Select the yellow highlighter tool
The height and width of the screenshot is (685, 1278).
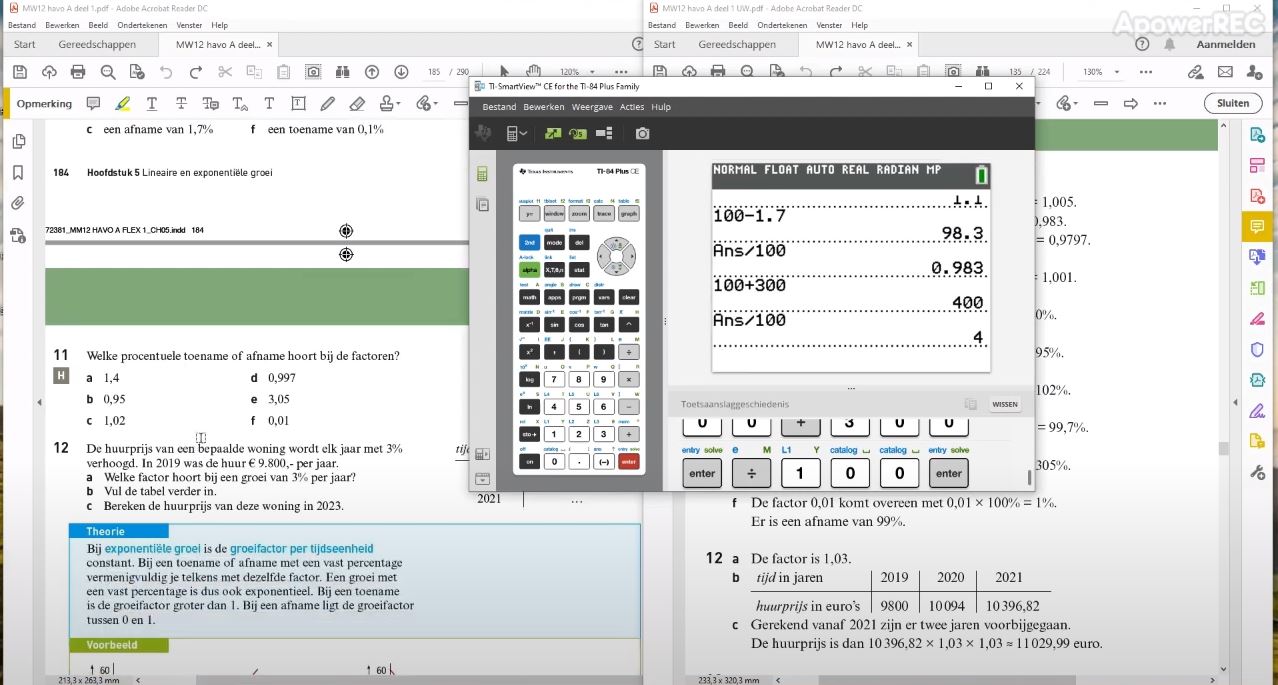click(122, 103)
